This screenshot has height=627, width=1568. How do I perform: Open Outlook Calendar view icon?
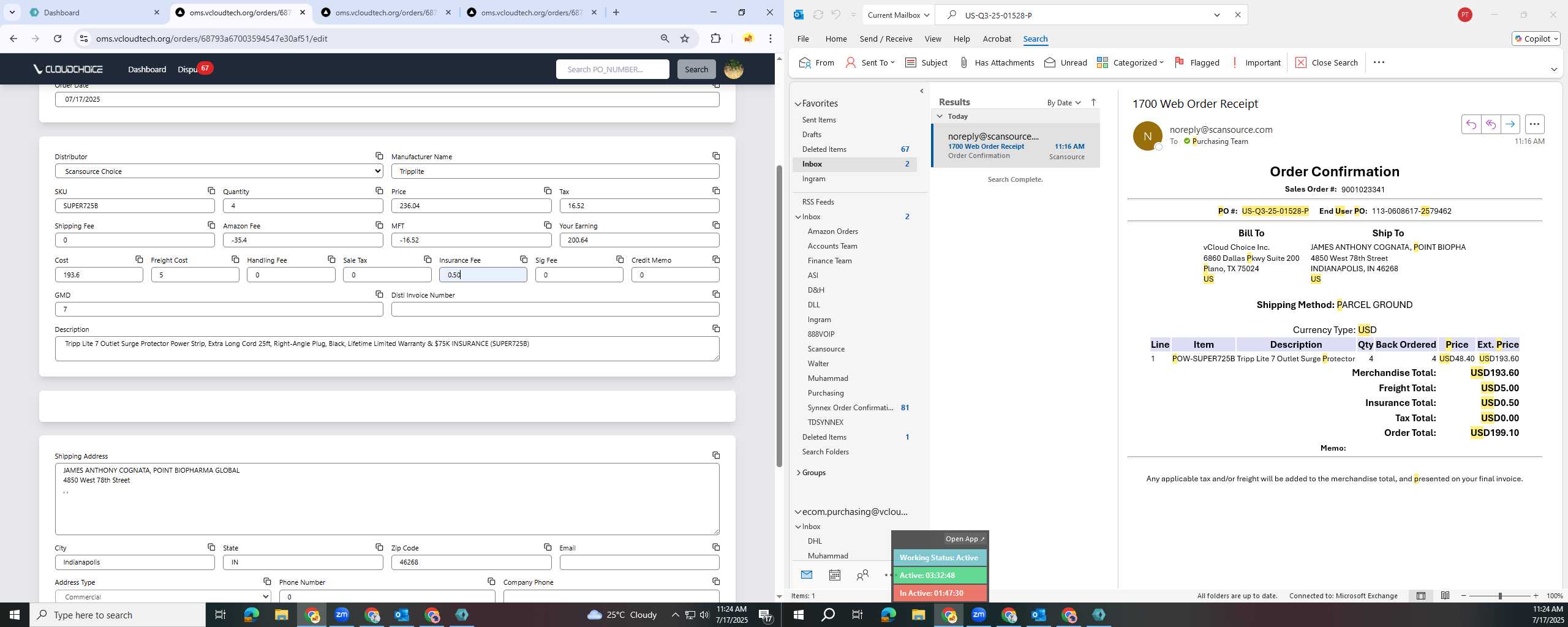click(834, 575)
